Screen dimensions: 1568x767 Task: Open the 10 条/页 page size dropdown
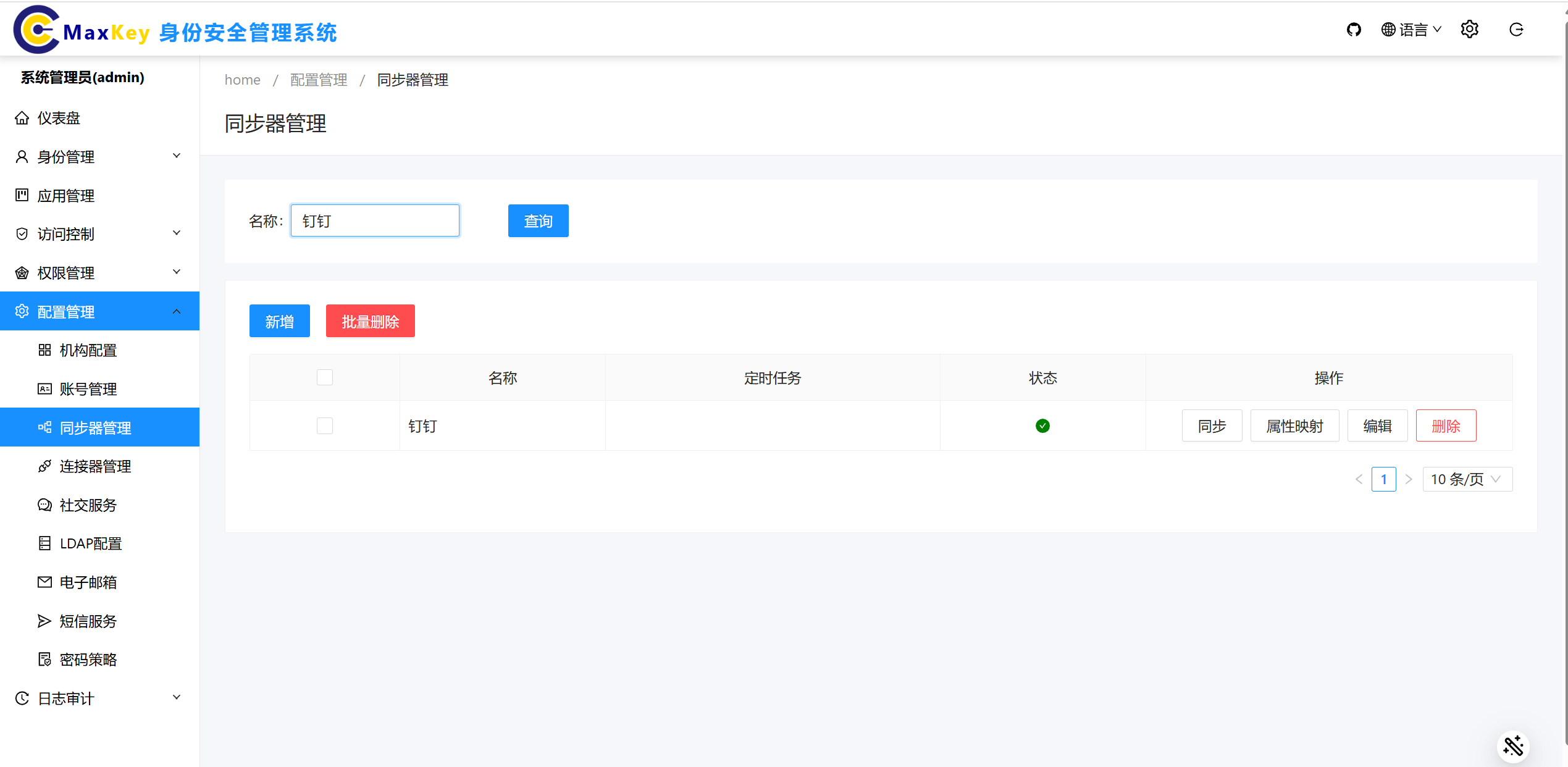(1467, 479)
